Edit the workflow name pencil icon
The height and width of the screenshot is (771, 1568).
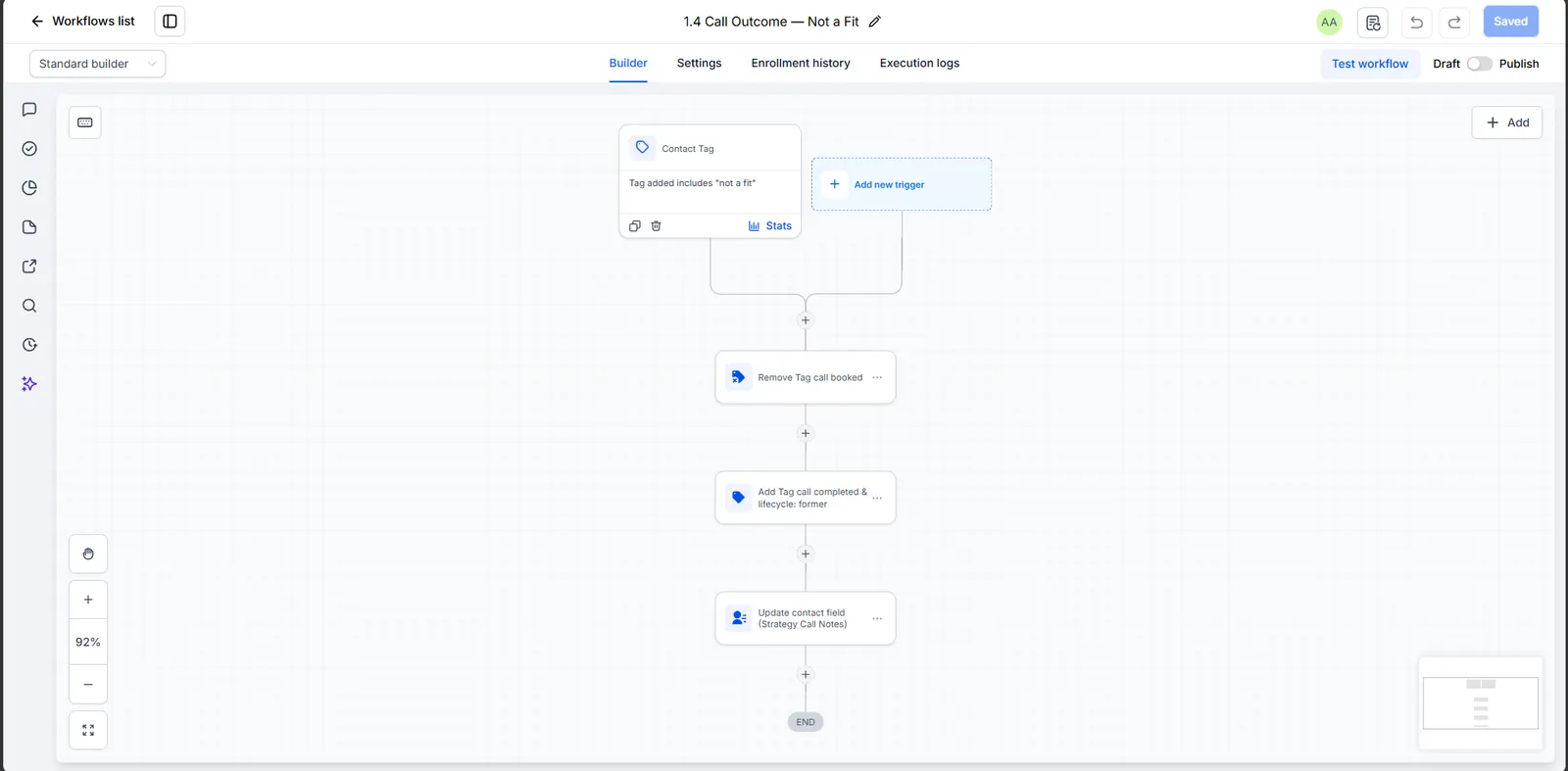(x=875, y=22)
